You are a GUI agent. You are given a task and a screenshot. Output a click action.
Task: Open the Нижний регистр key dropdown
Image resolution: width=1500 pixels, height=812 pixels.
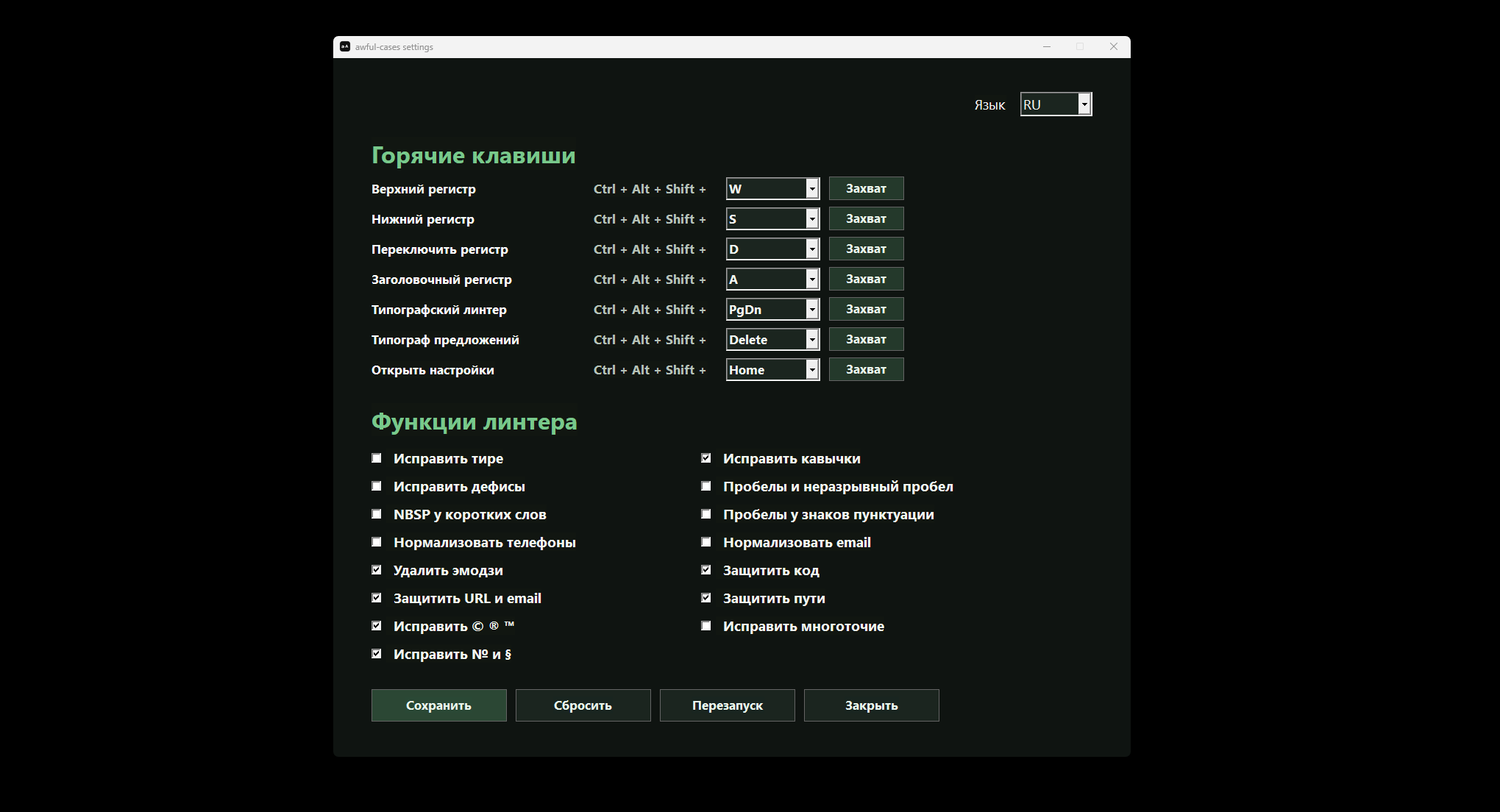(772, 219)
